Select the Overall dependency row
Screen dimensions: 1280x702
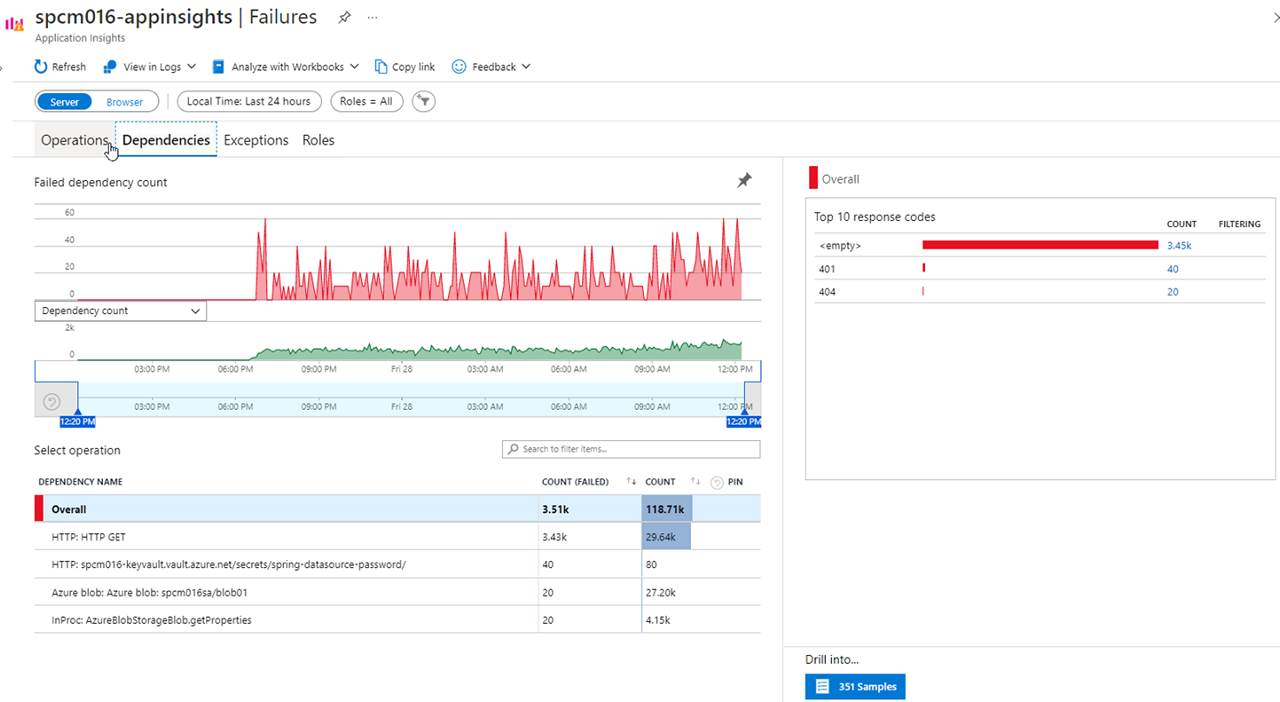coord(397,509)
